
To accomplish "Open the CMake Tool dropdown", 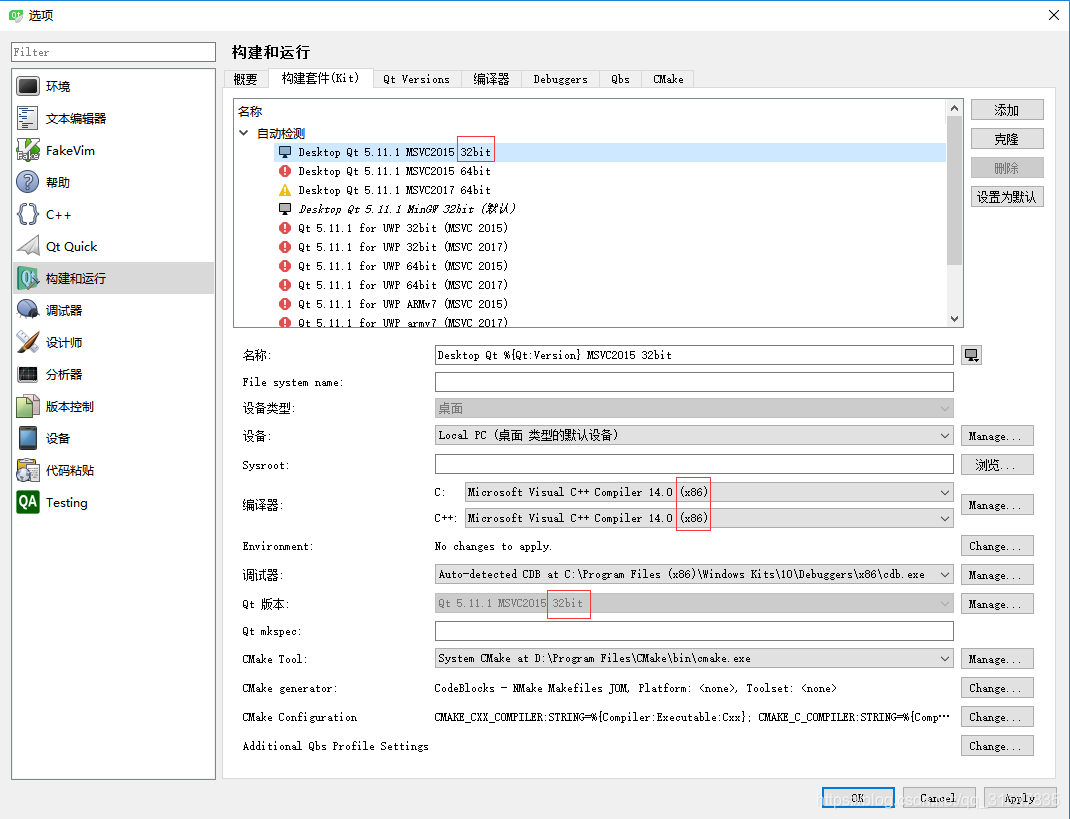I will [x=941, y=658].
